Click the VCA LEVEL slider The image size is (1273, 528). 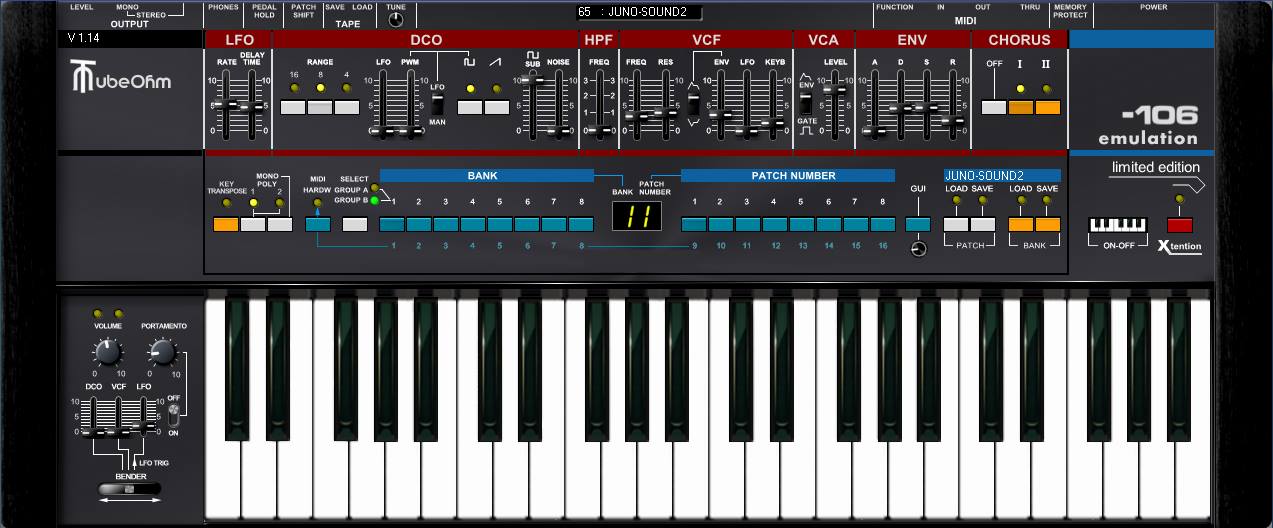pyautogui.click(x=835, y=105)
